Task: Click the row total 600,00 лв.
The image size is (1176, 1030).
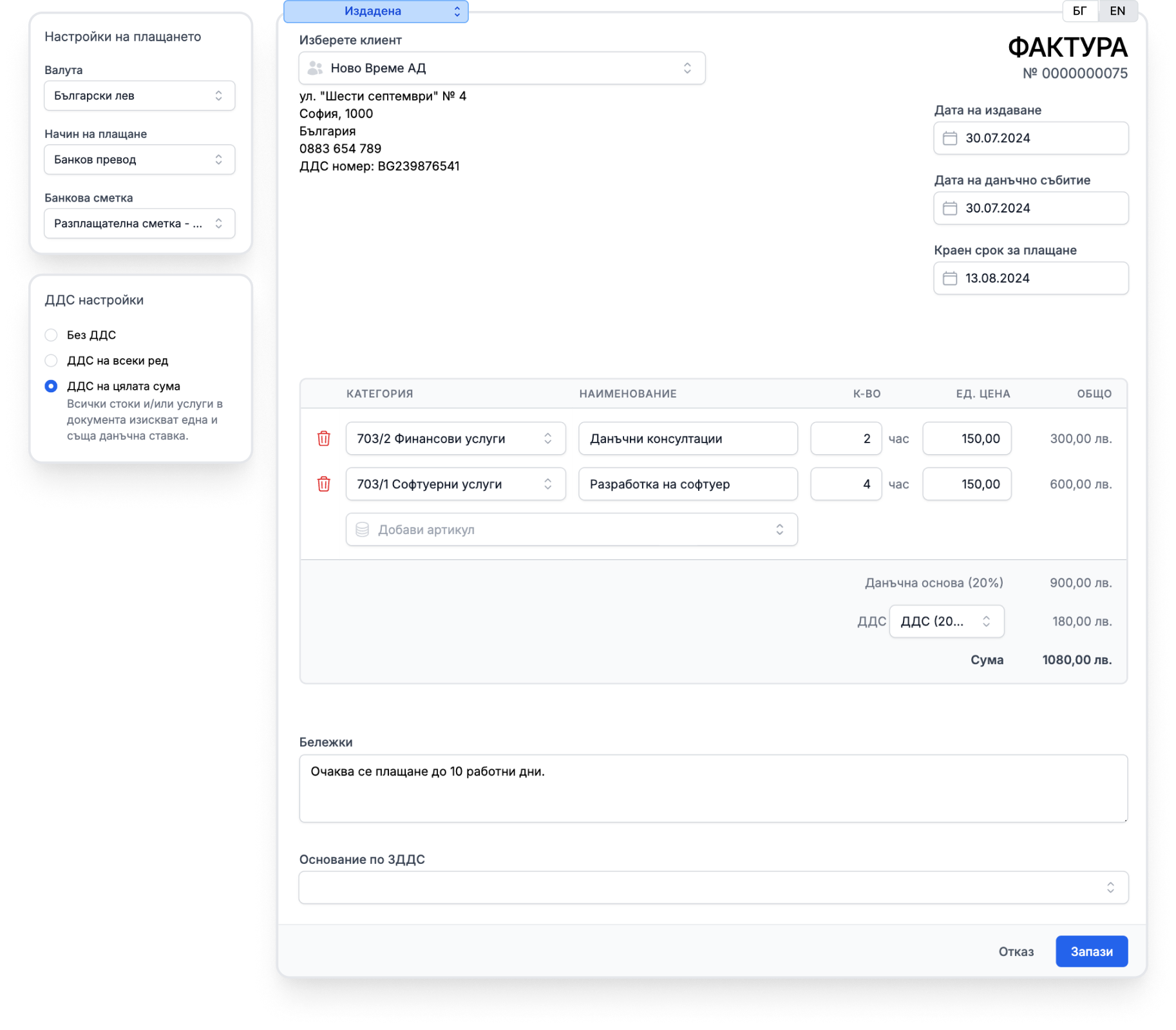Action: tap(1081, 484)
